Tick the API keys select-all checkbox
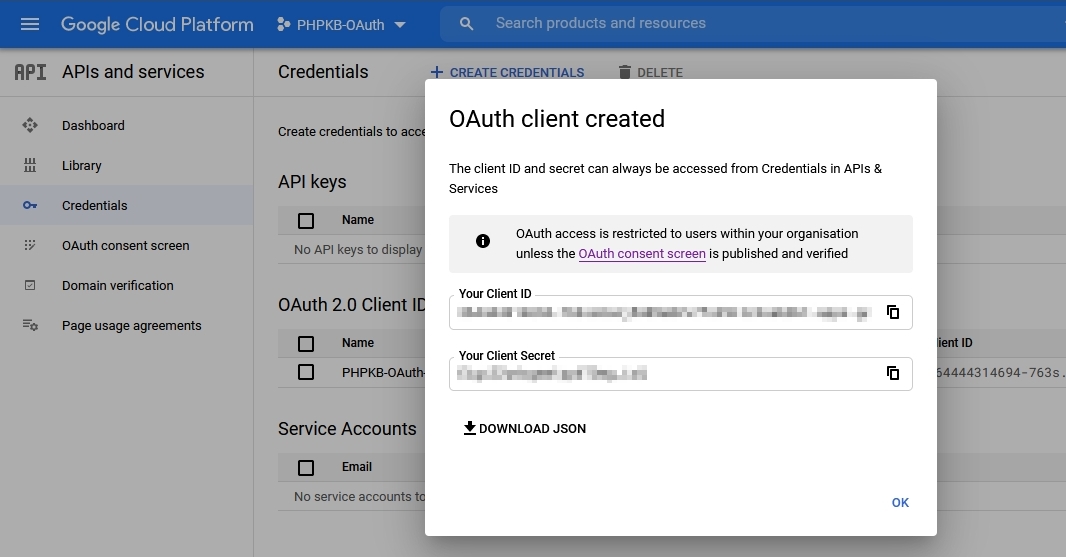 [x=306, y=220]
